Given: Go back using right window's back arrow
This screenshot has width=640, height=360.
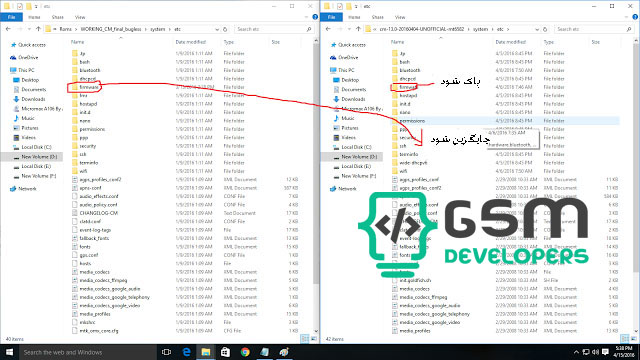Looking at the screenshot, I should click(x=328, y=29).
